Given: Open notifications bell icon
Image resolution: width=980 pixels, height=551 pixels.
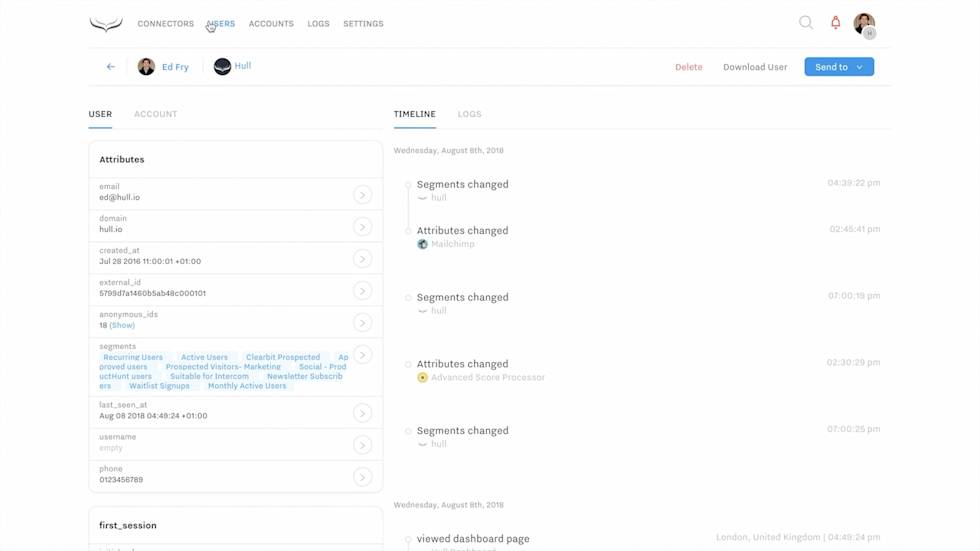Looking at the screenshot, I should tap(835, 23).
